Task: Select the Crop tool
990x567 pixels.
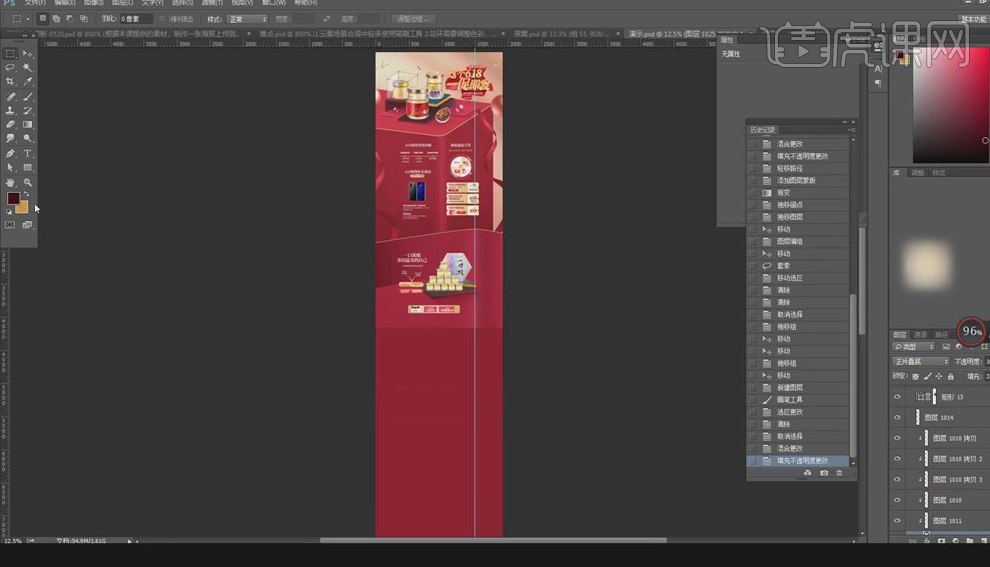Action: coord(11,82)
